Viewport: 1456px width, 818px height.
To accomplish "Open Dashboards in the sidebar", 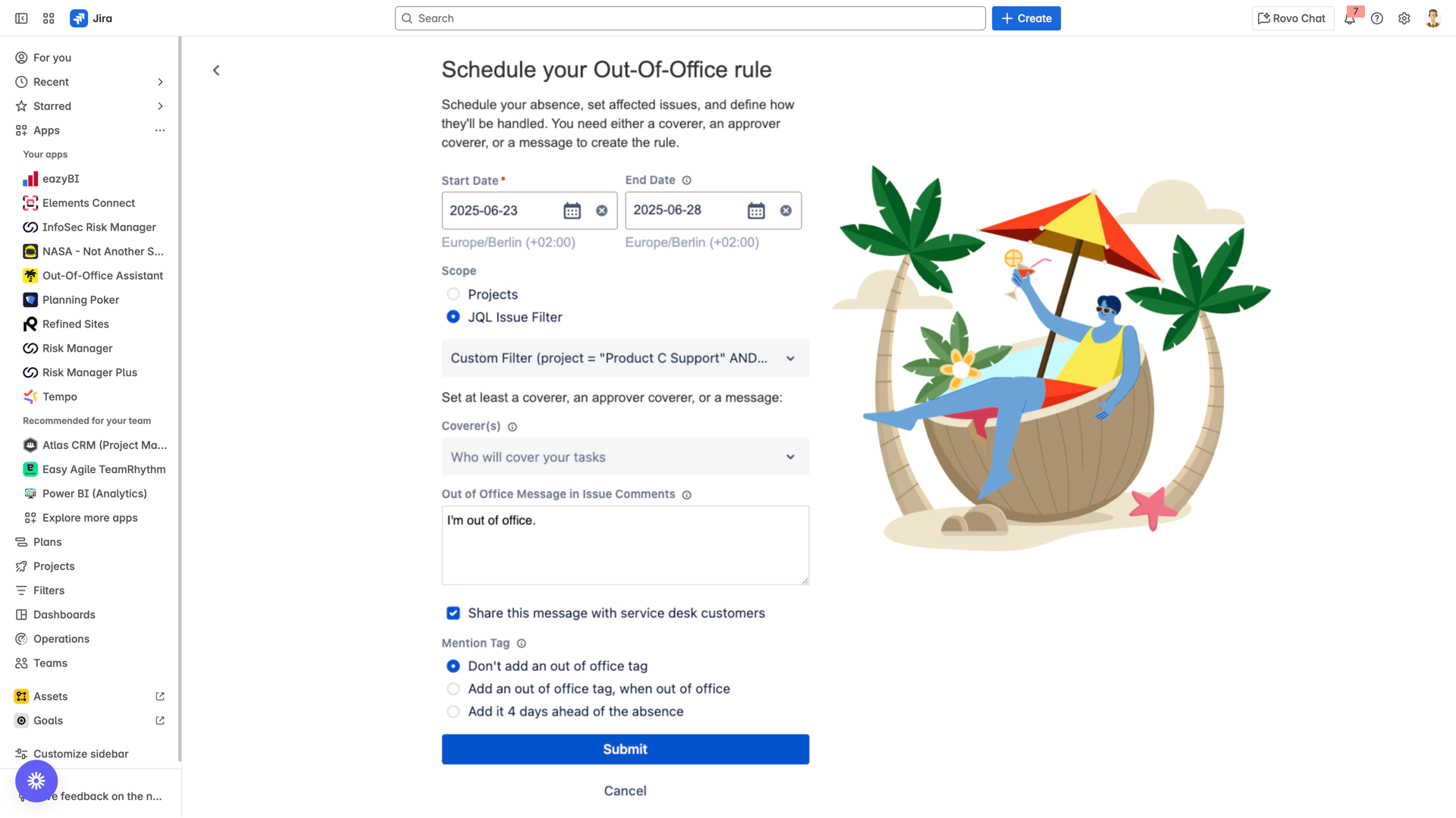I will 64,615.
